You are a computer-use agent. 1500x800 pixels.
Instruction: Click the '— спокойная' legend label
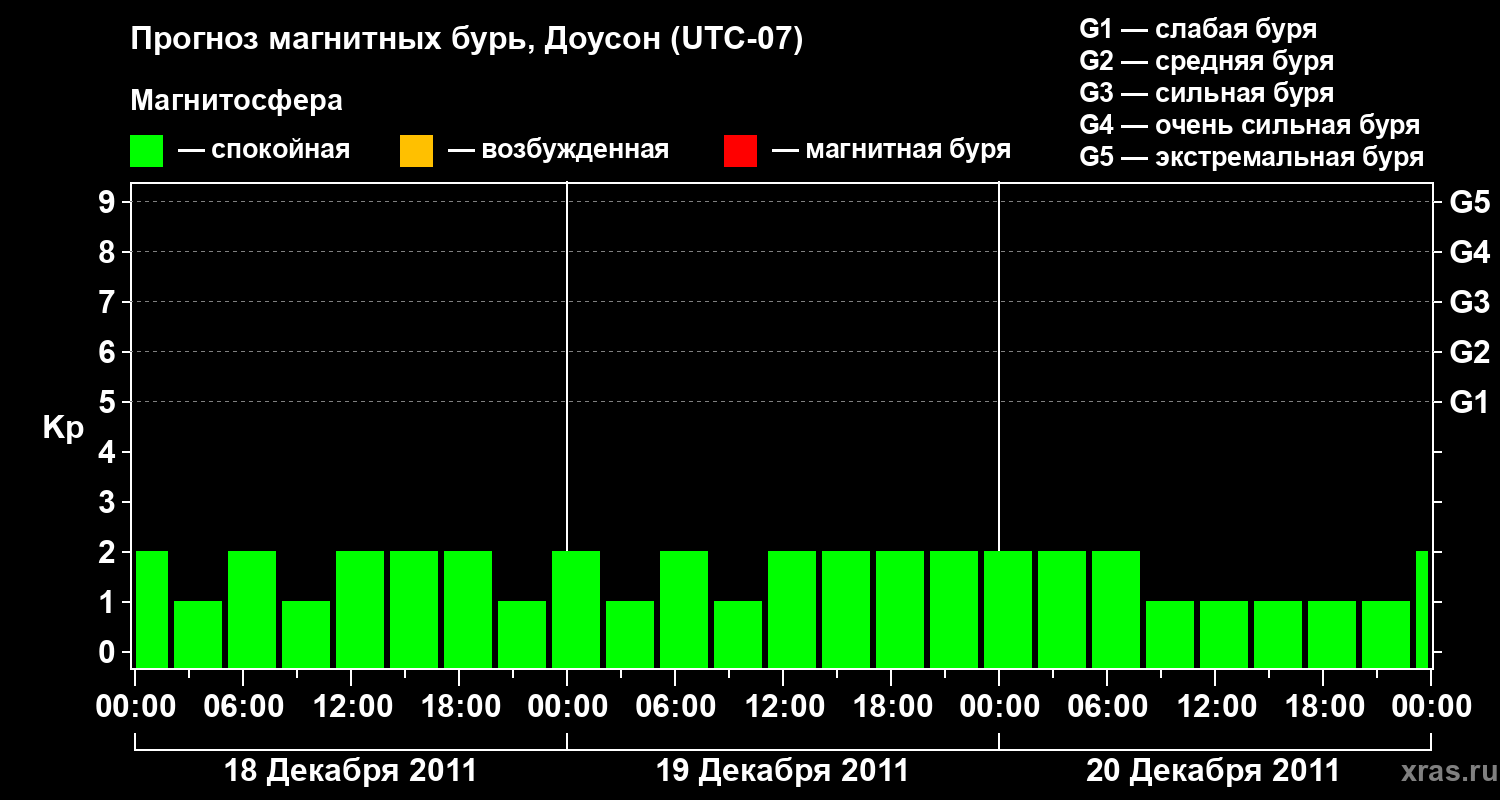pos(264,150)
